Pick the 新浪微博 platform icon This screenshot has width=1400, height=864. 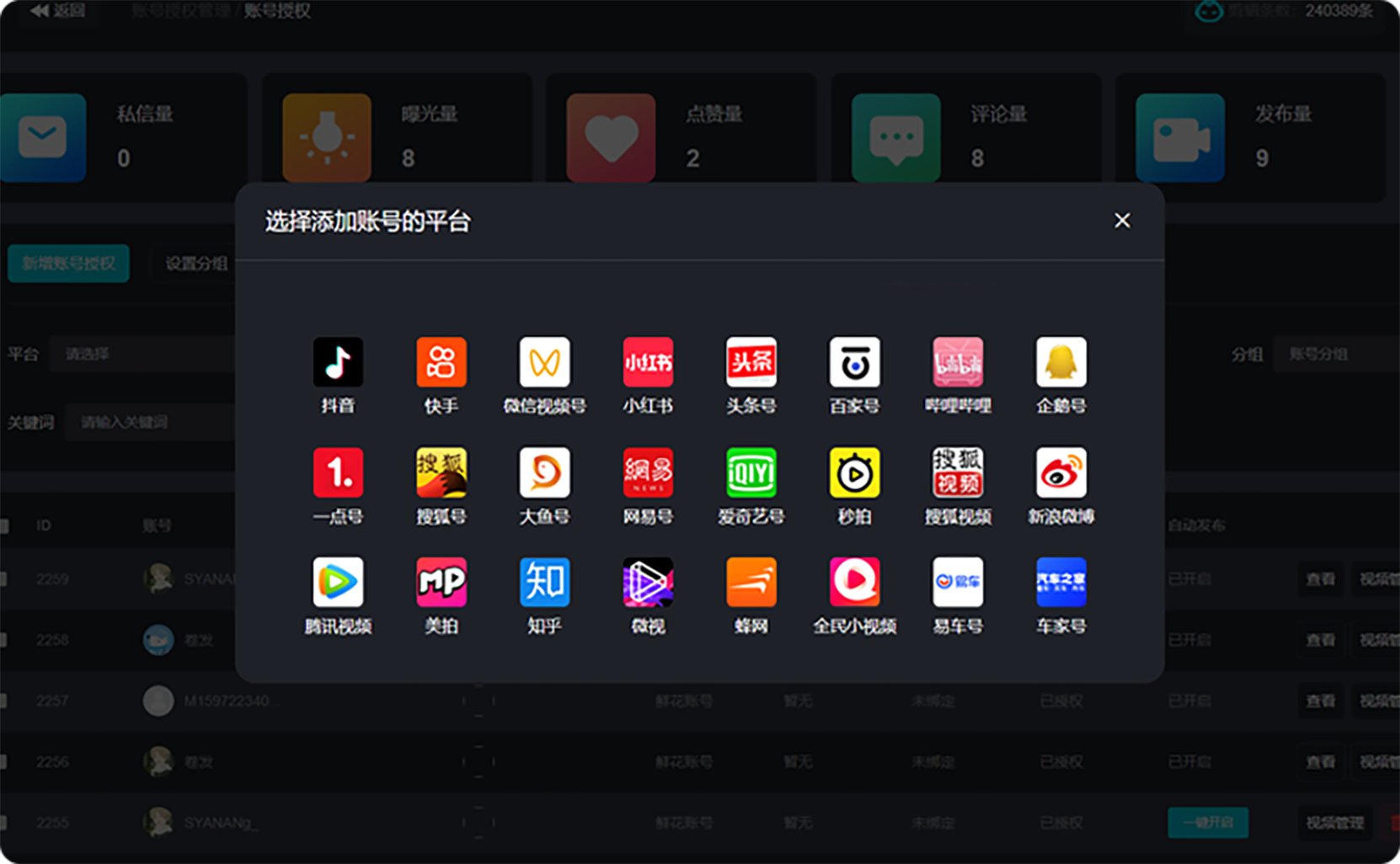pos(1061,472)
